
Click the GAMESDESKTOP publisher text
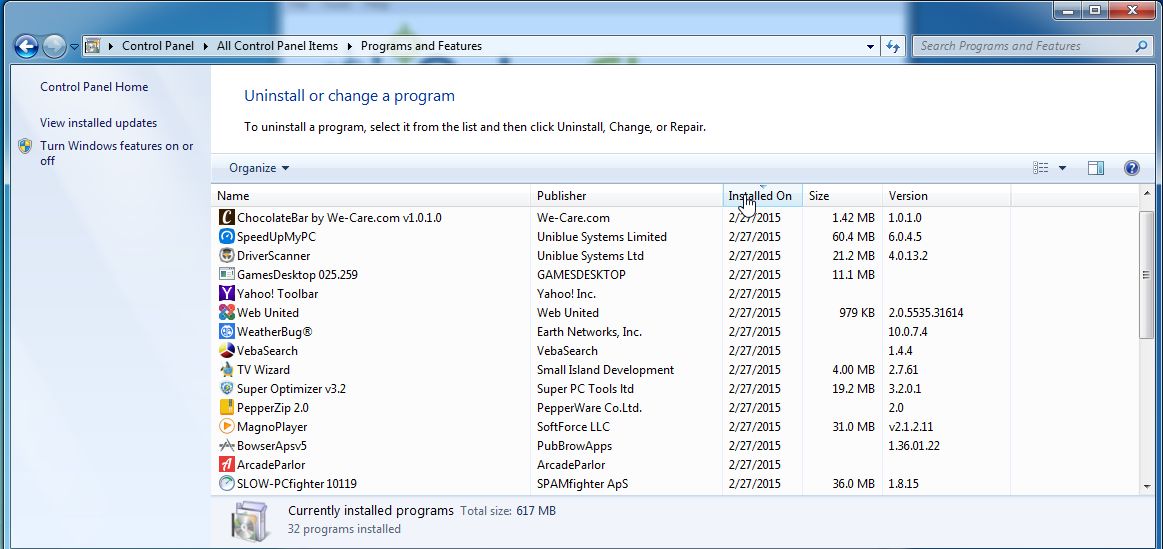[x=581, y=274]
